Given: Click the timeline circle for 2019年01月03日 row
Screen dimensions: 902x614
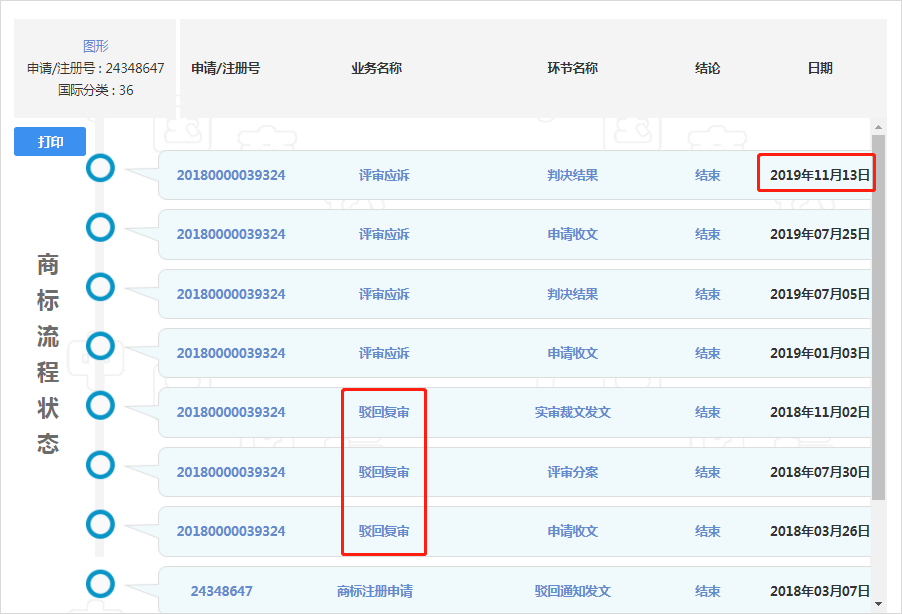Looking at the screenshot, I should coord(100,346).
